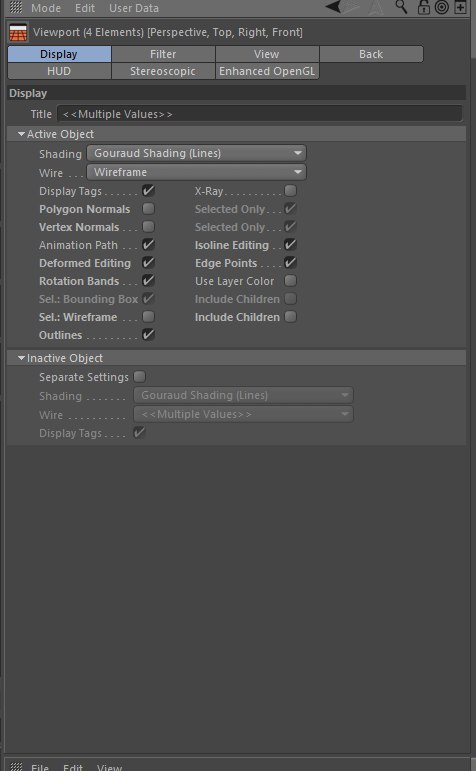Open the Edit menu at top
The image size is (476, 771).
point(85,8)
